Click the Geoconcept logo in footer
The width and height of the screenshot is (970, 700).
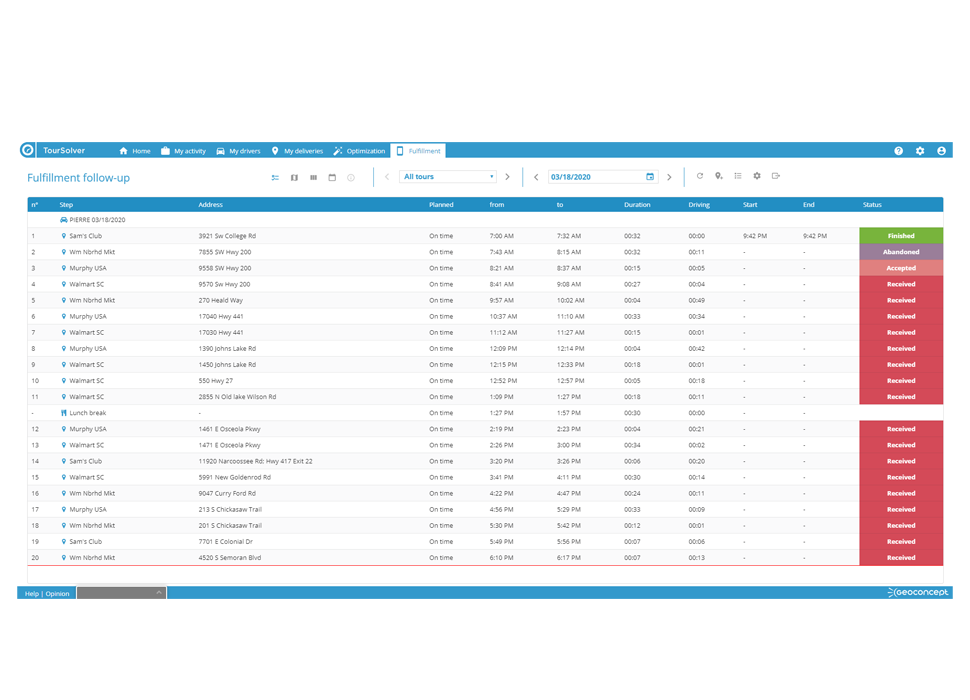point(917,592)
